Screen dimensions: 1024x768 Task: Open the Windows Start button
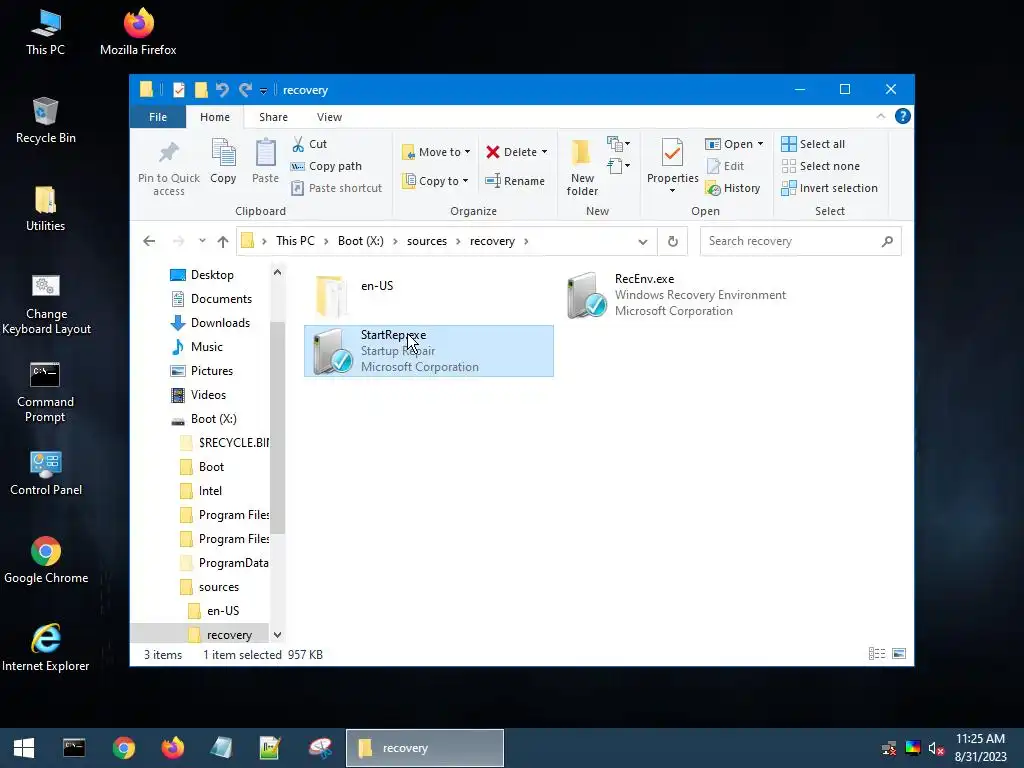[24, 748]
